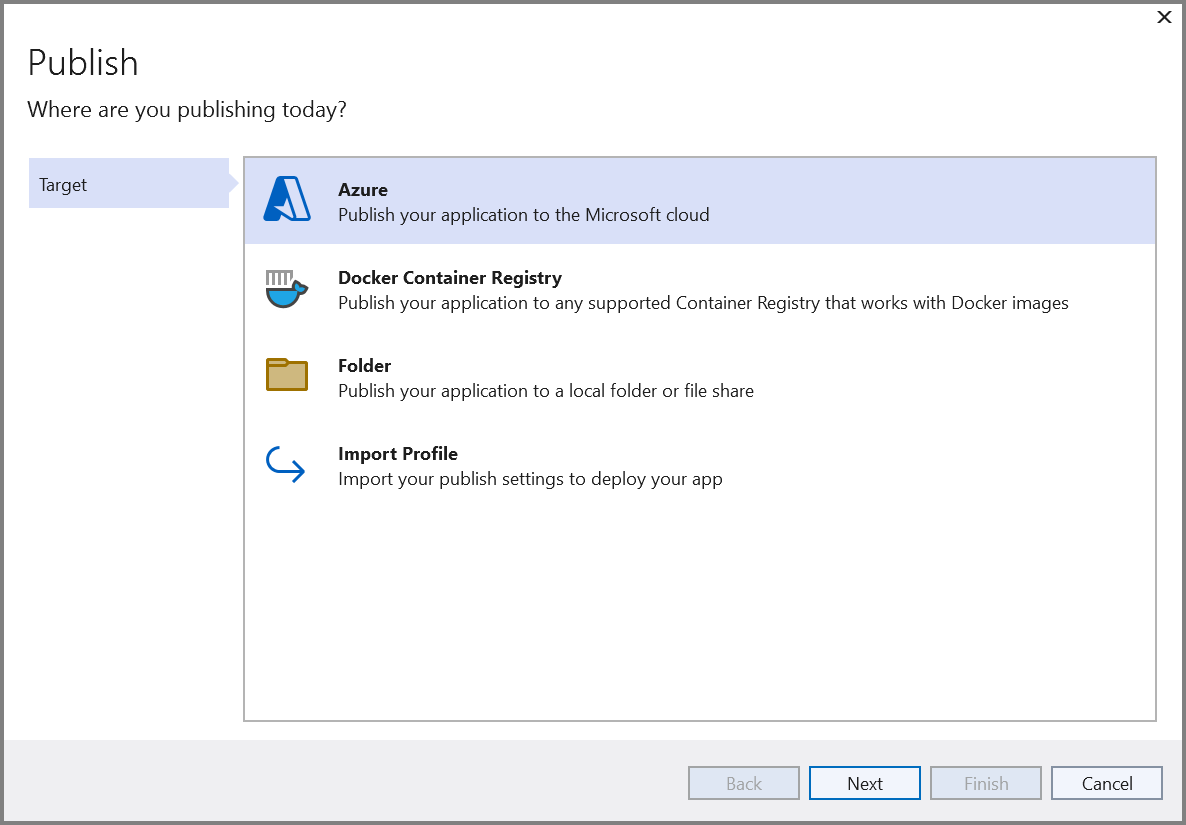
Task: Click 'local folder or file share' description
Action: click(545, 391)
